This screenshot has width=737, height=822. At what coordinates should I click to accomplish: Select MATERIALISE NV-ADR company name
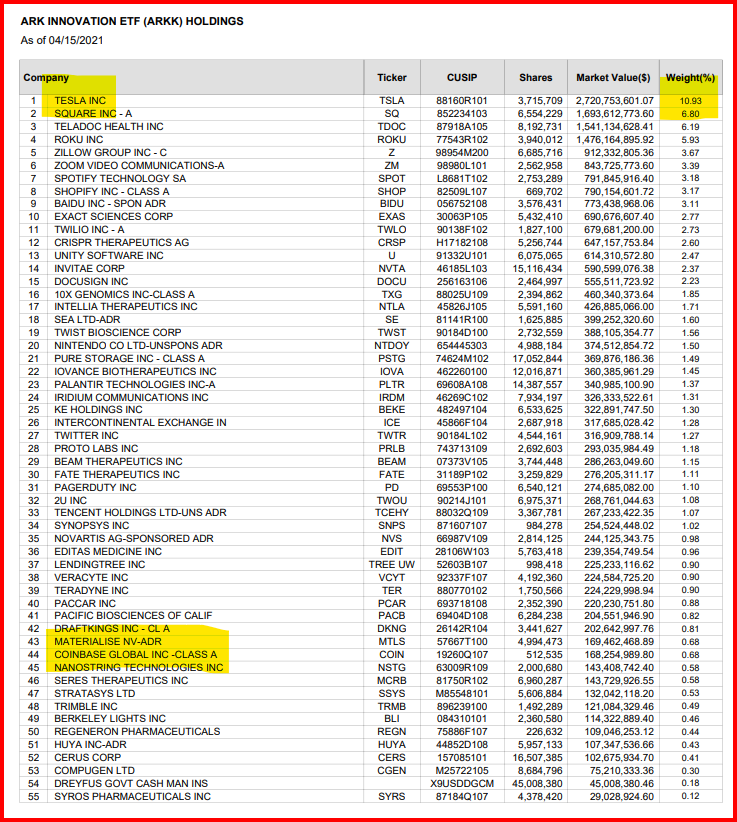point(108,642)
